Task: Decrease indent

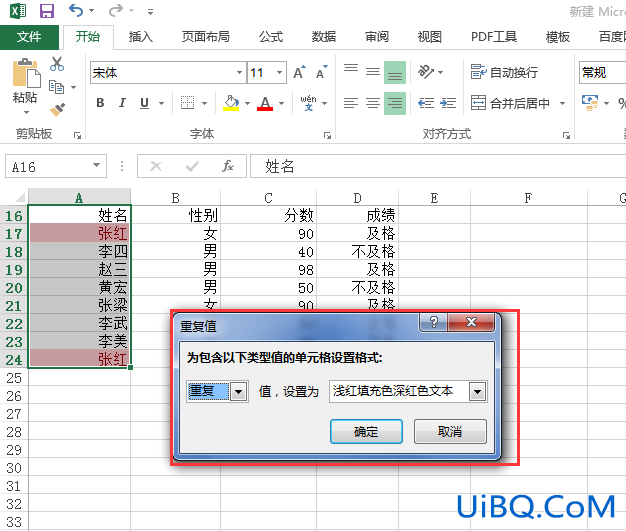Action: point(426,103)
